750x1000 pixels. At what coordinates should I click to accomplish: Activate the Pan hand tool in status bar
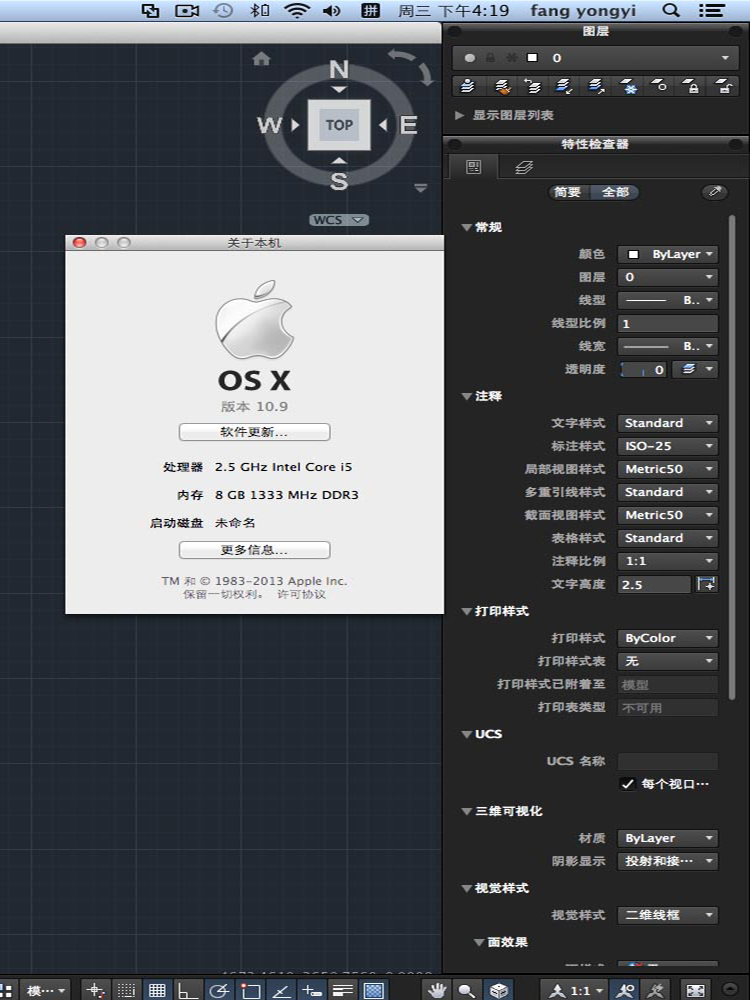(x=437, y=990)
